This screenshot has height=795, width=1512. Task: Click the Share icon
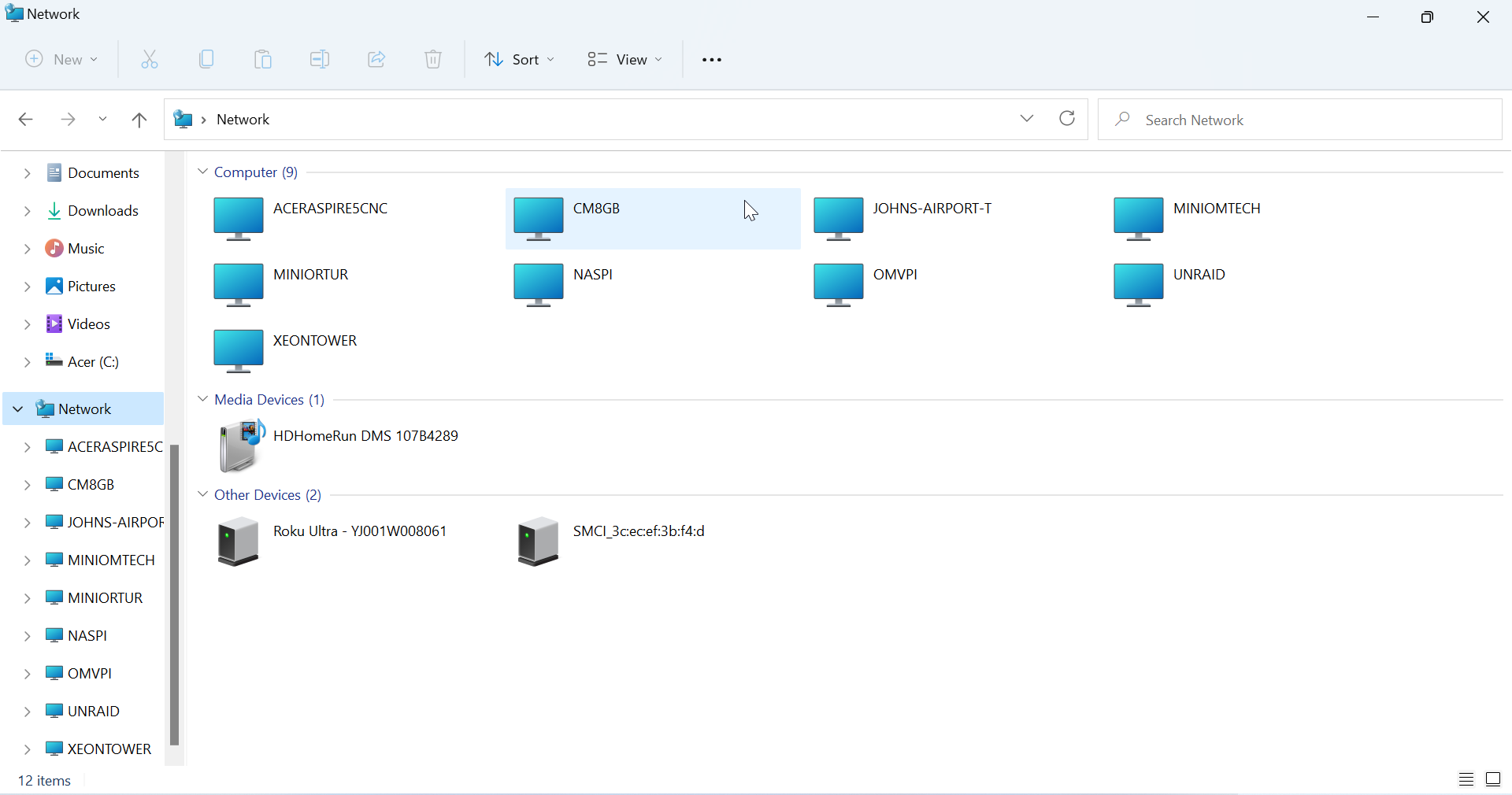376,59
